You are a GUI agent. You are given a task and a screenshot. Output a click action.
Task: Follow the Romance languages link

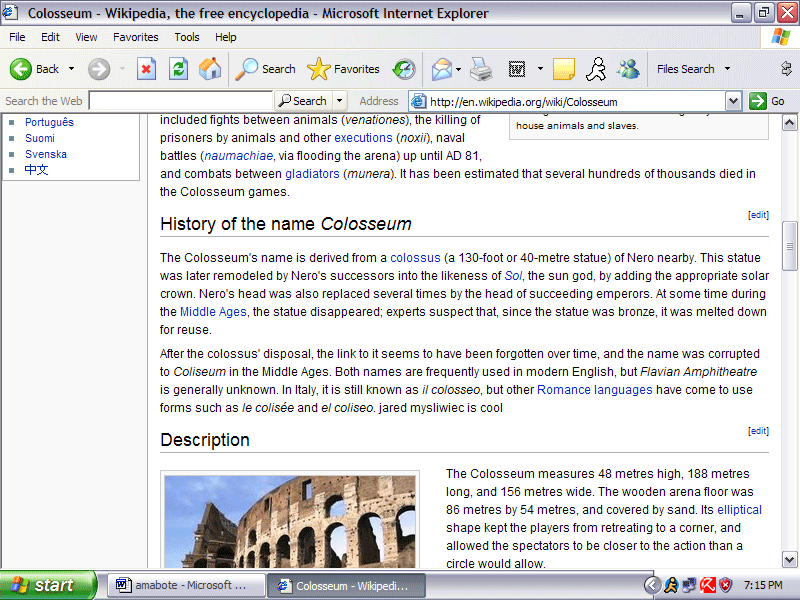(595, 390)
